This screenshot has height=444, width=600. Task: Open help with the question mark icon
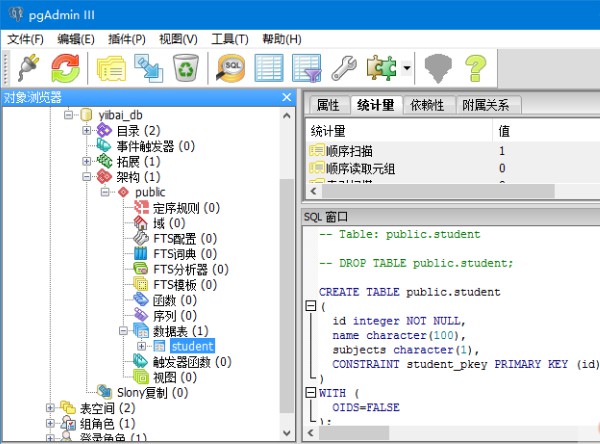click(475, 68)
